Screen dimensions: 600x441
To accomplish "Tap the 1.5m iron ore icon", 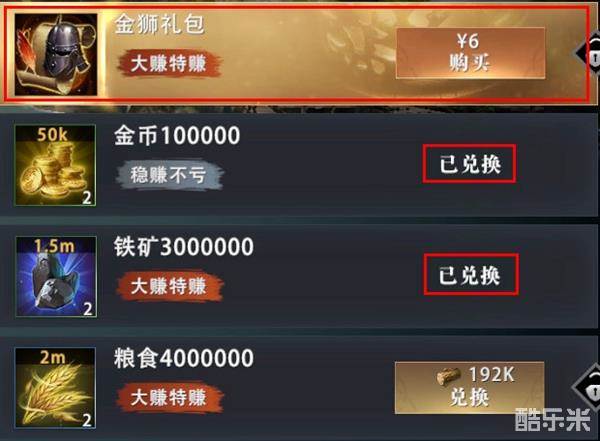I will pyautogui.click(x=56, y=277).
